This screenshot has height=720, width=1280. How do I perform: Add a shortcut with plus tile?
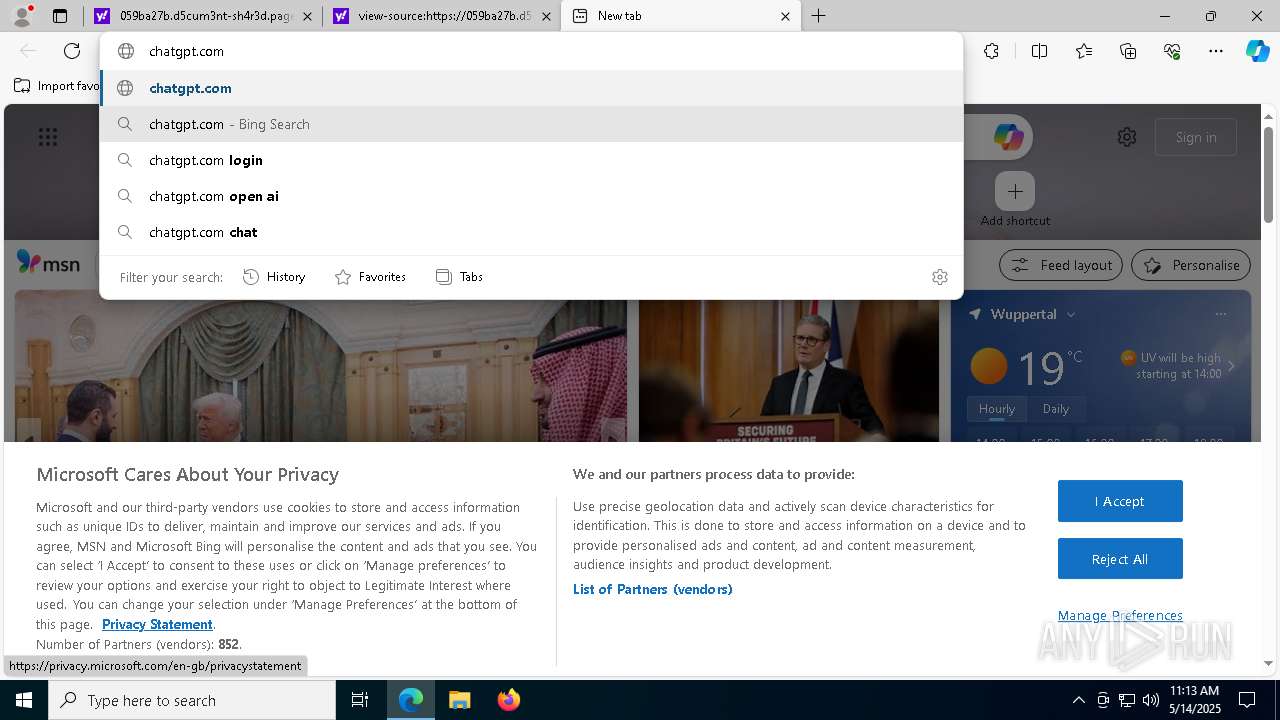[1015, 191]
